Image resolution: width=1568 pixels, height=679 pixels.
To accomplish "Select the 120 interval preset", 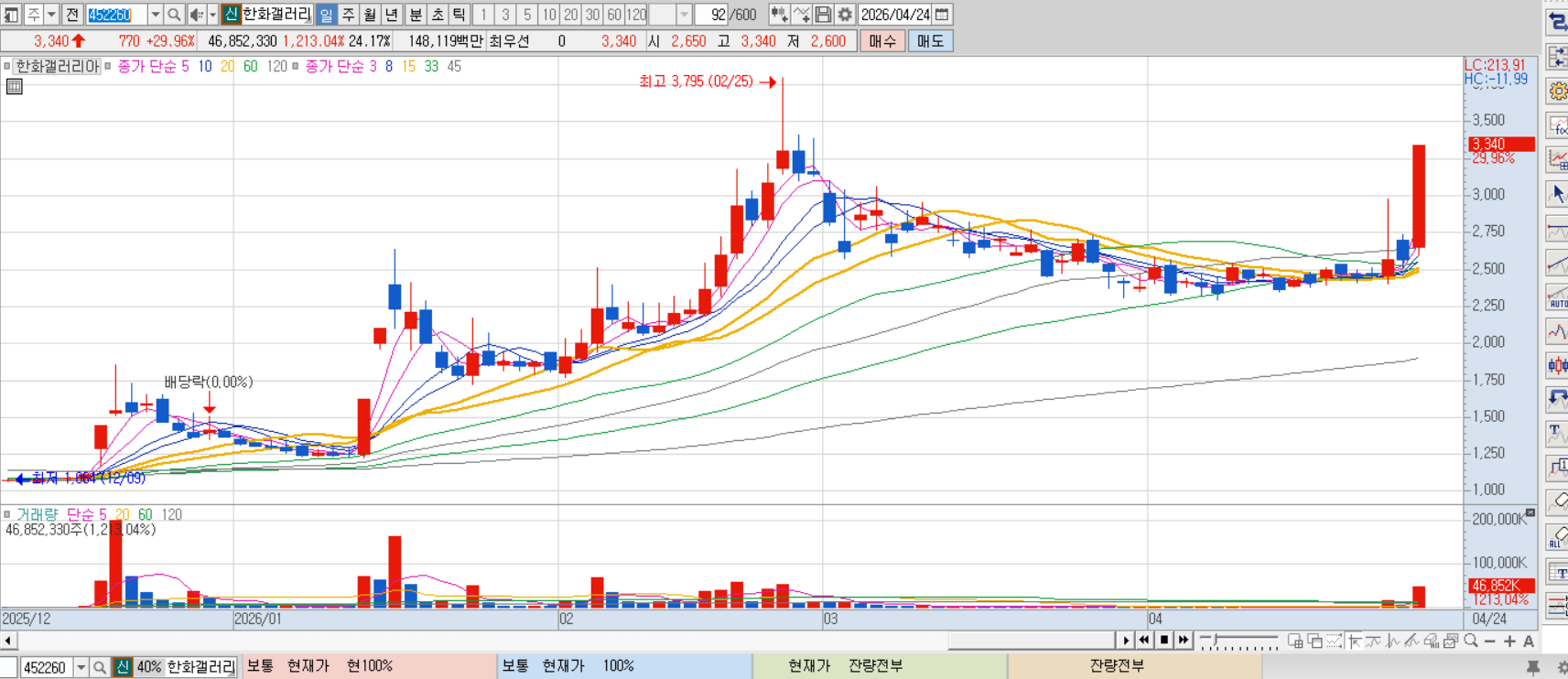I will coord(637,15).
